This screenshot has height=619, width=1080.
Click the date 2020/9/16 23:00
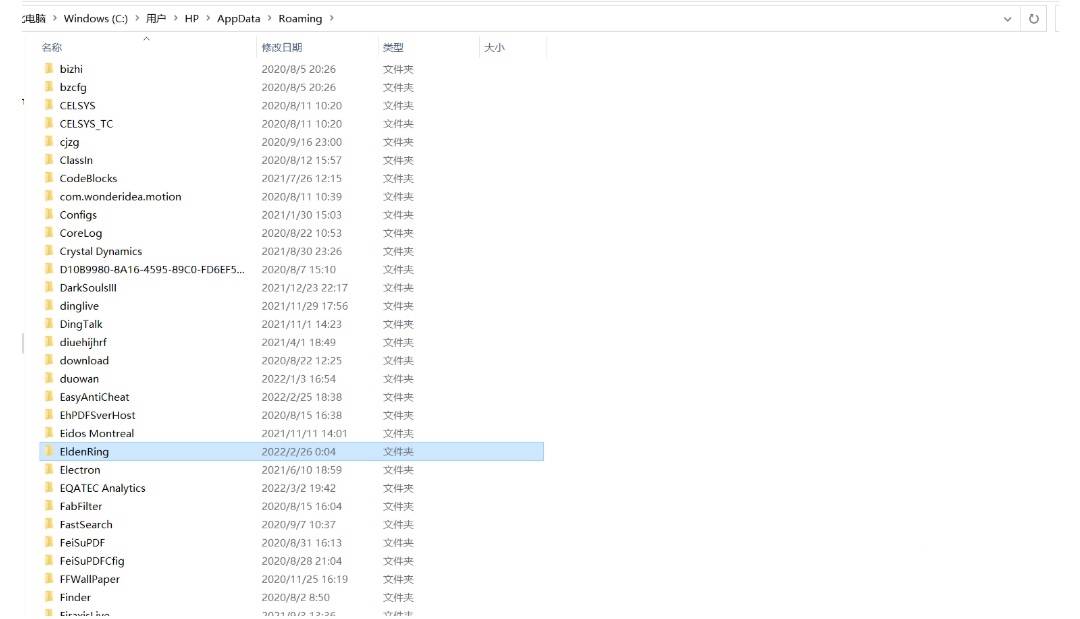click(x=301, y=142)
